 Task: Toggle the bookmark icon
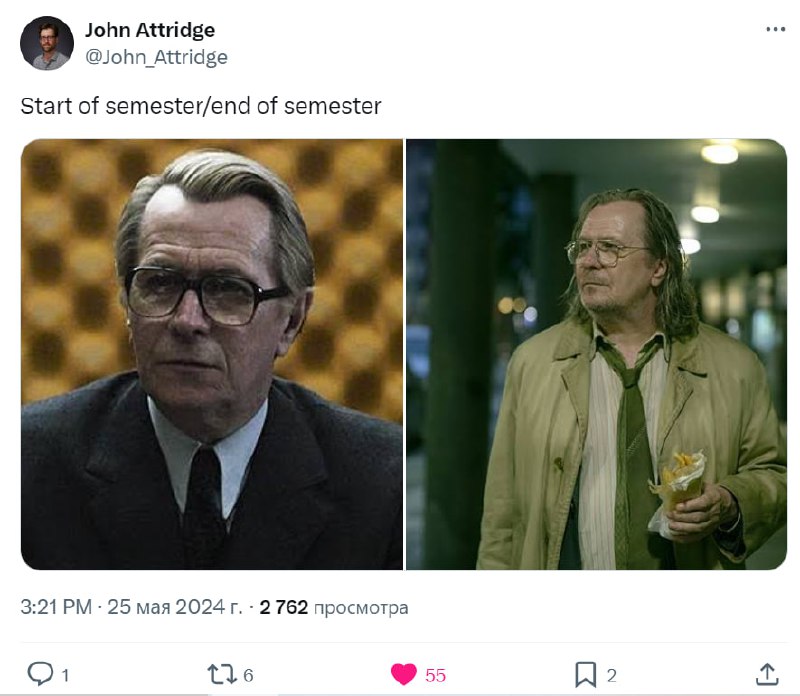(x=586, y=675)
